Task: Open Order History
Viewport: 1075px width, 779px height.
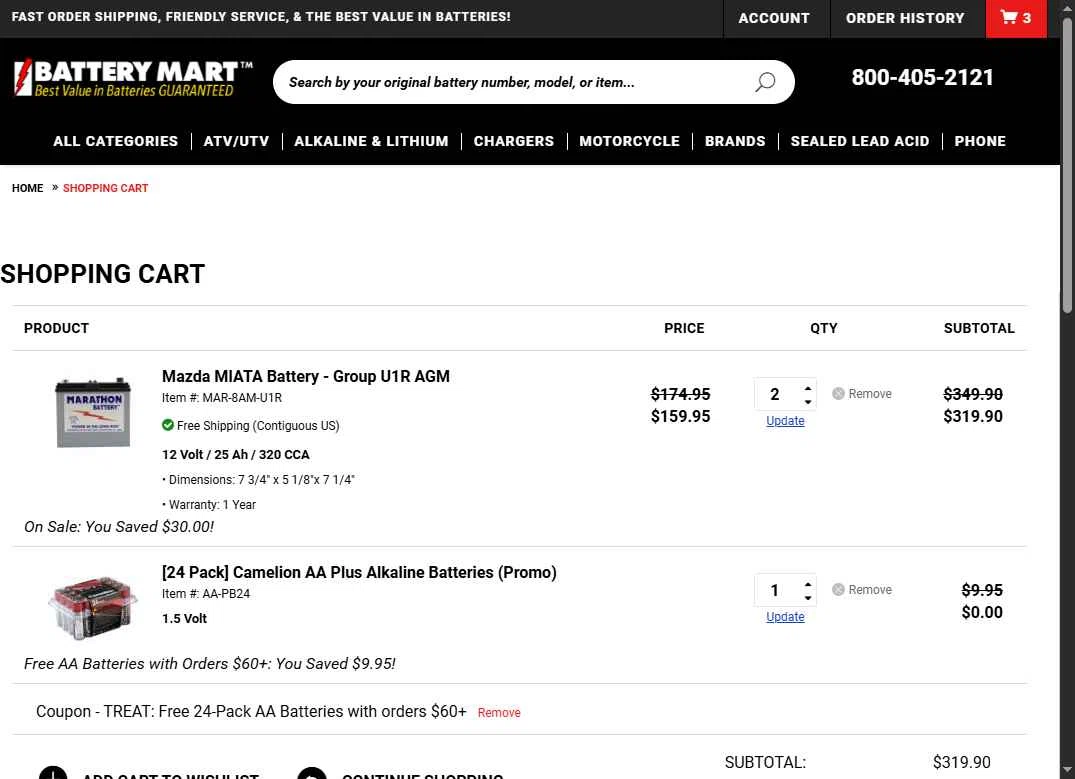Action: tap(905, 19)
